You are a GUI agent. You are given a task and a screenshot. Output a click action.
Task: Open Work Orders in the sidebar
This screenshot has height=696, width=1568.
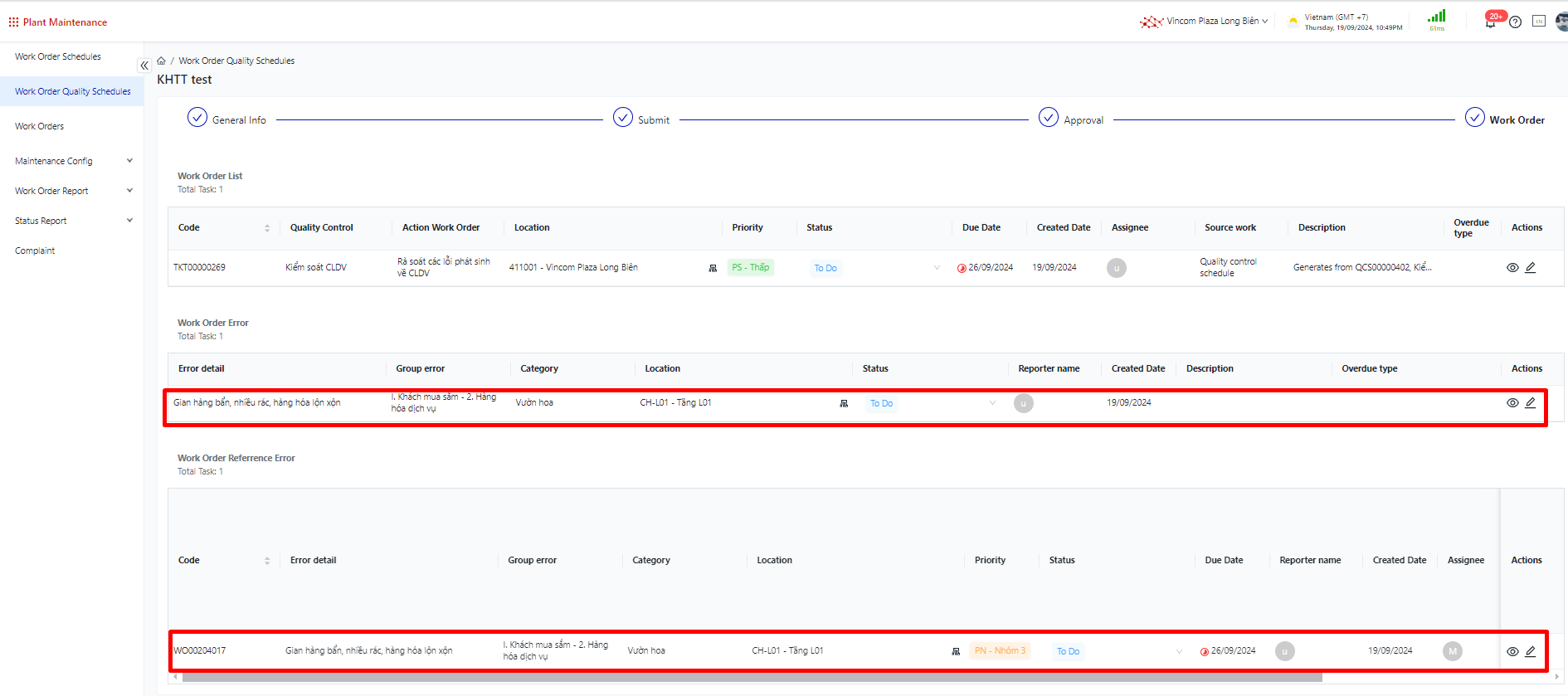click(x=40, y=126)
